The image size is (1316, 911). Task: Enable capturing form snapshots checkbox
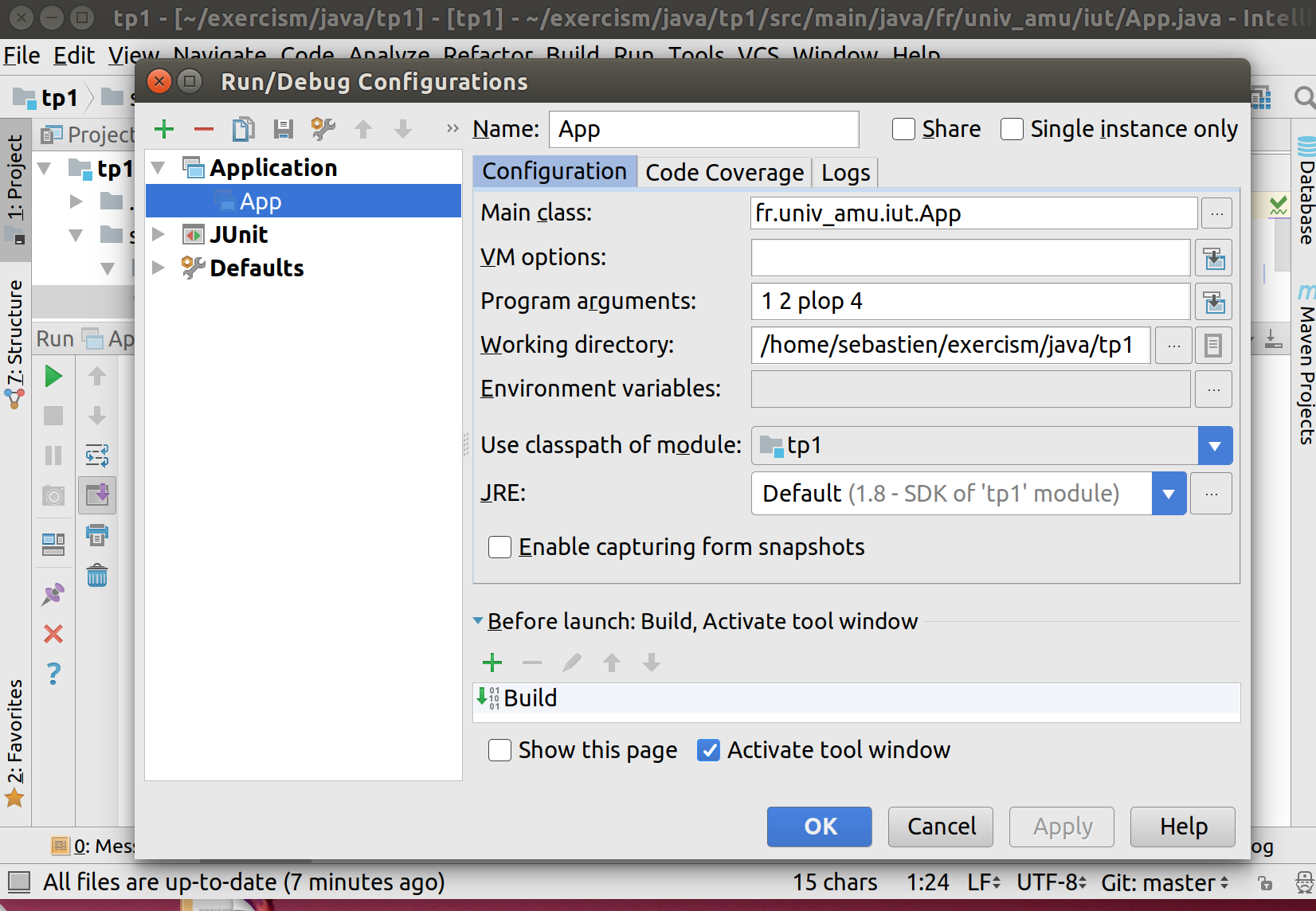pos(499,547)
